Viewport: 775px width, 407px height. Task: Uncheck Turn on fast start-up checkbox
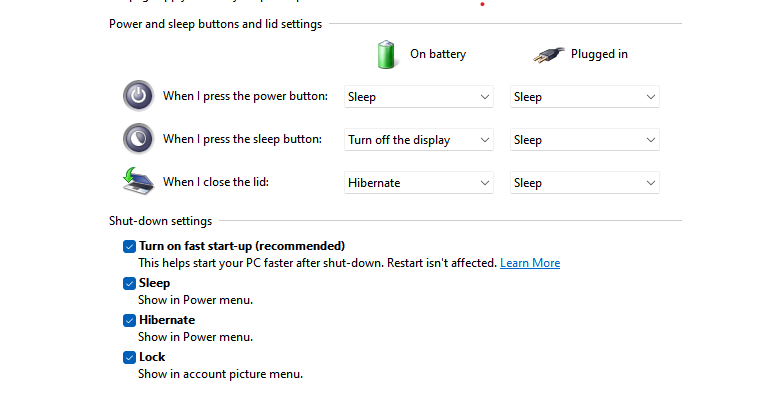(x=129, y=246)
